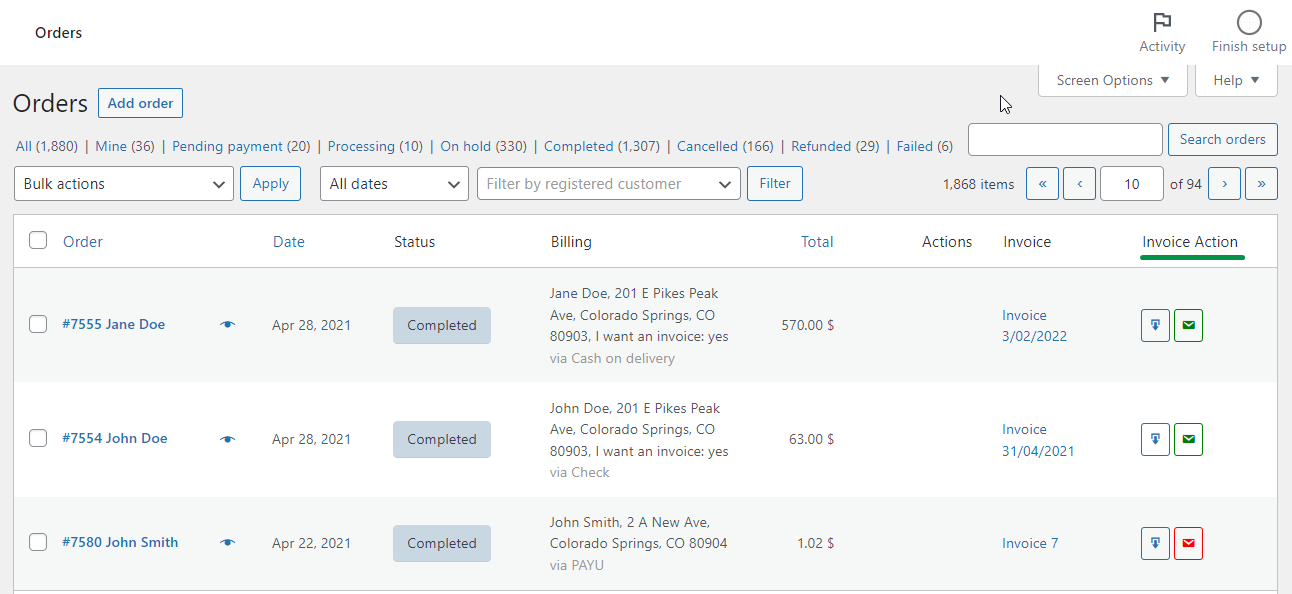This screenshot has width=1292, height=594.
Task: Preview order #7555 with eye icon
Action: tap(228, 325)
